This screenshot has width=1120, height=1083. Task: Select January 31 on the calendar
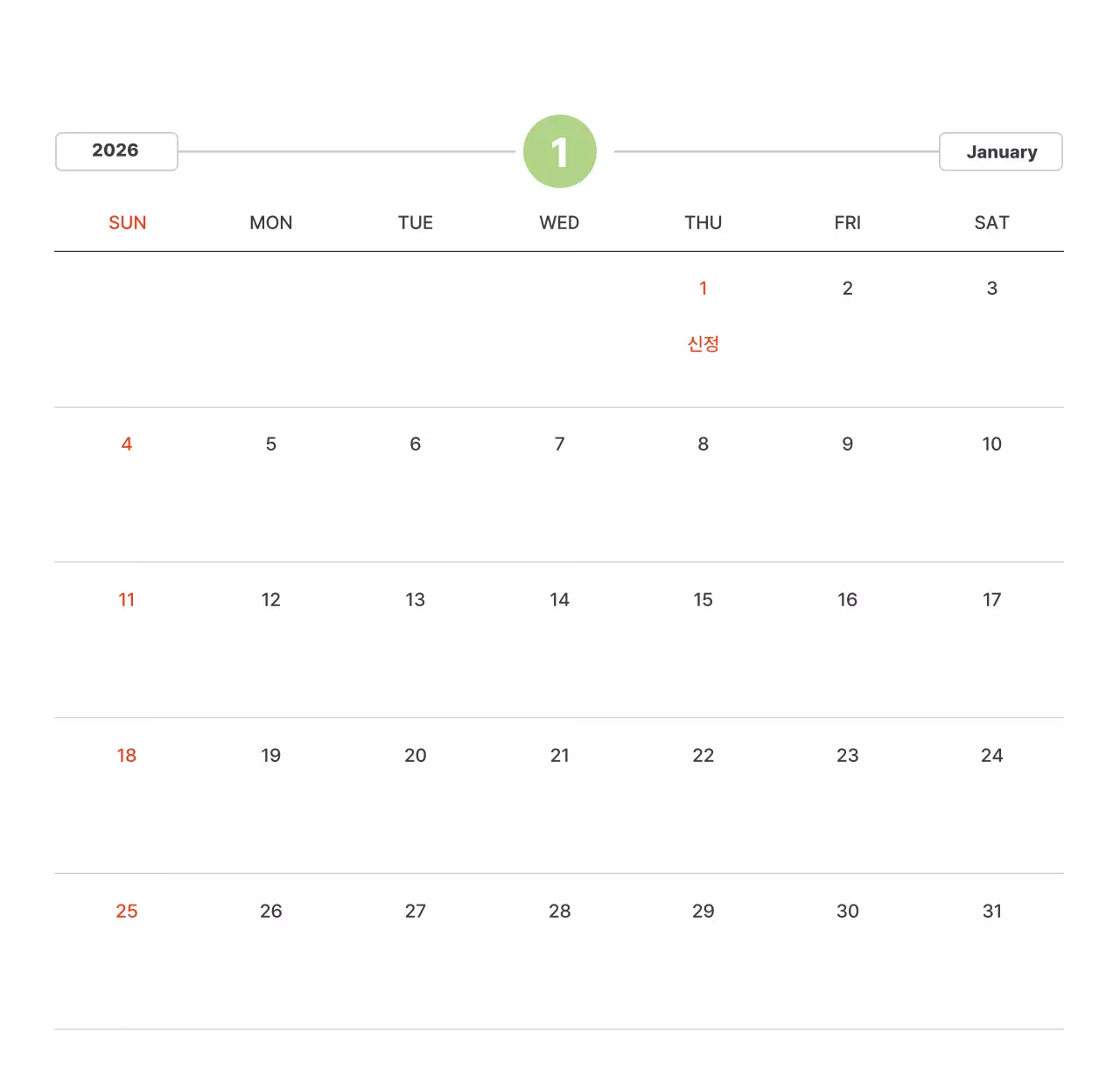point(991,912)
